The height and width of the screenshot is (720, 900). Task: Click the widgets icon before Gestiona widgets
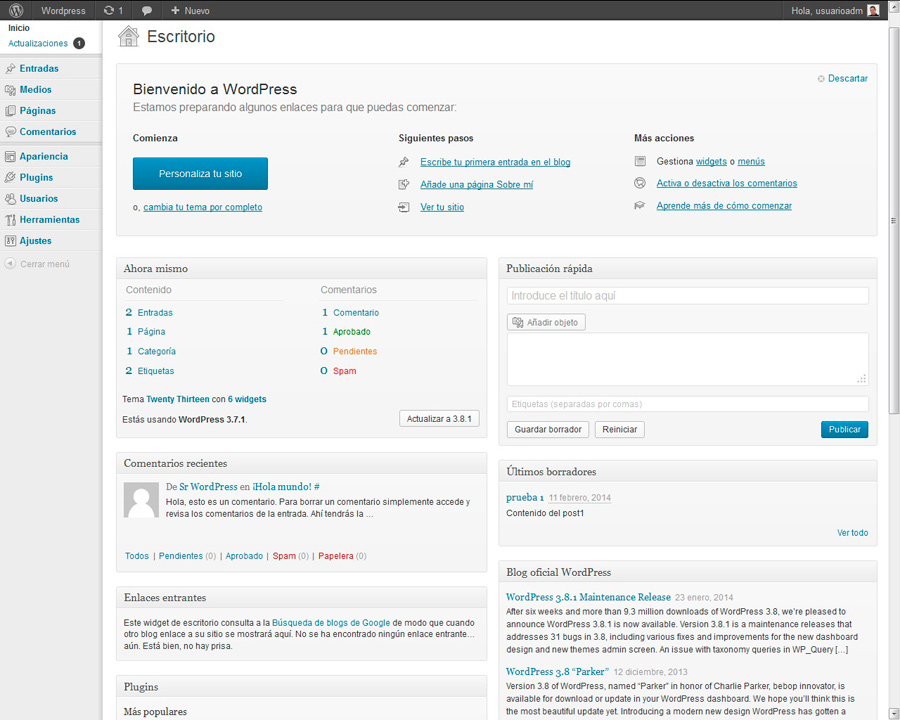coord(640,161)
